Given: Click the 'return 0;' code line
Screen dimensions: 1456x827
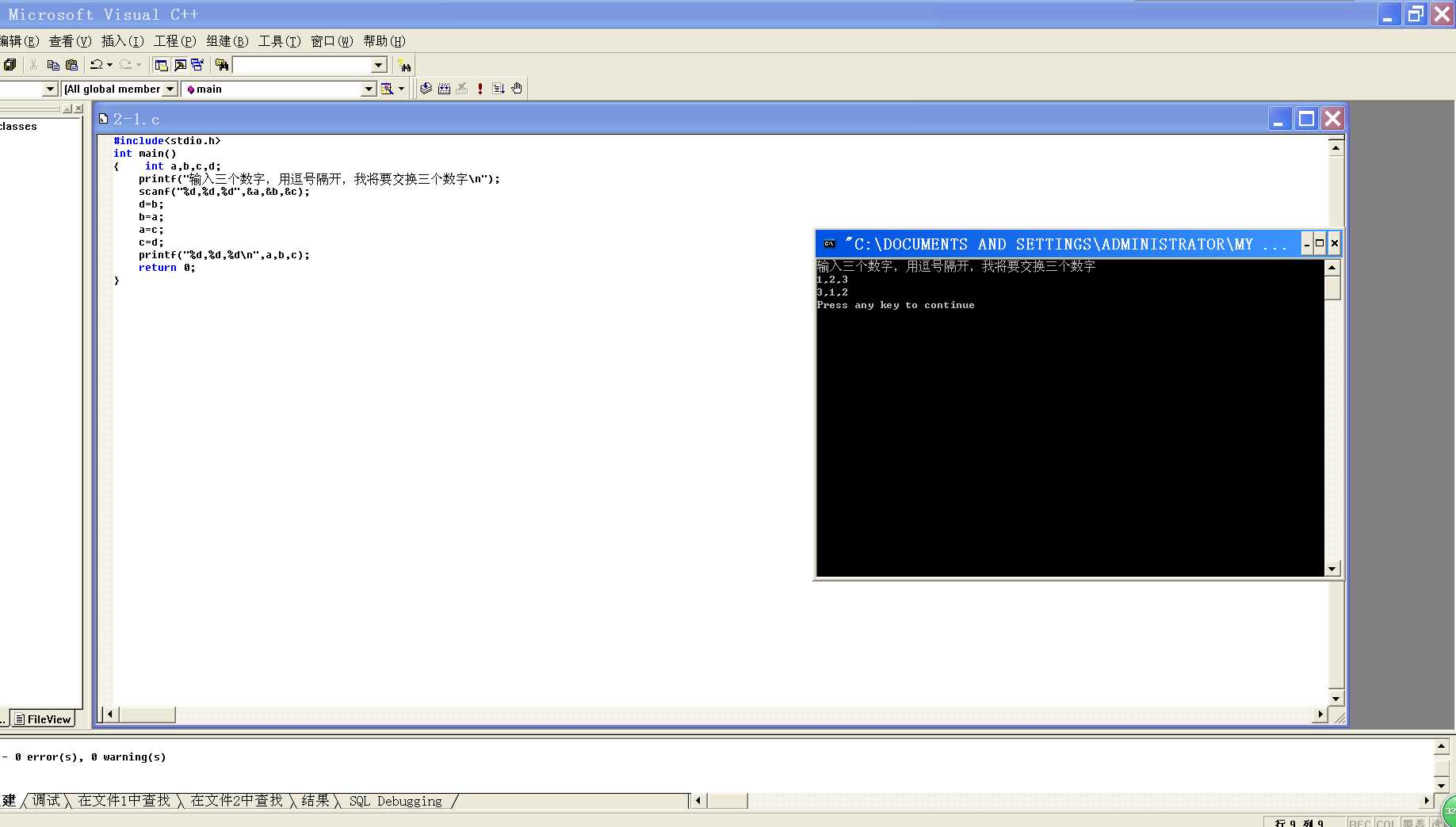Looking at the screenshot, I should pyautogui.click(x=167, y=268).
